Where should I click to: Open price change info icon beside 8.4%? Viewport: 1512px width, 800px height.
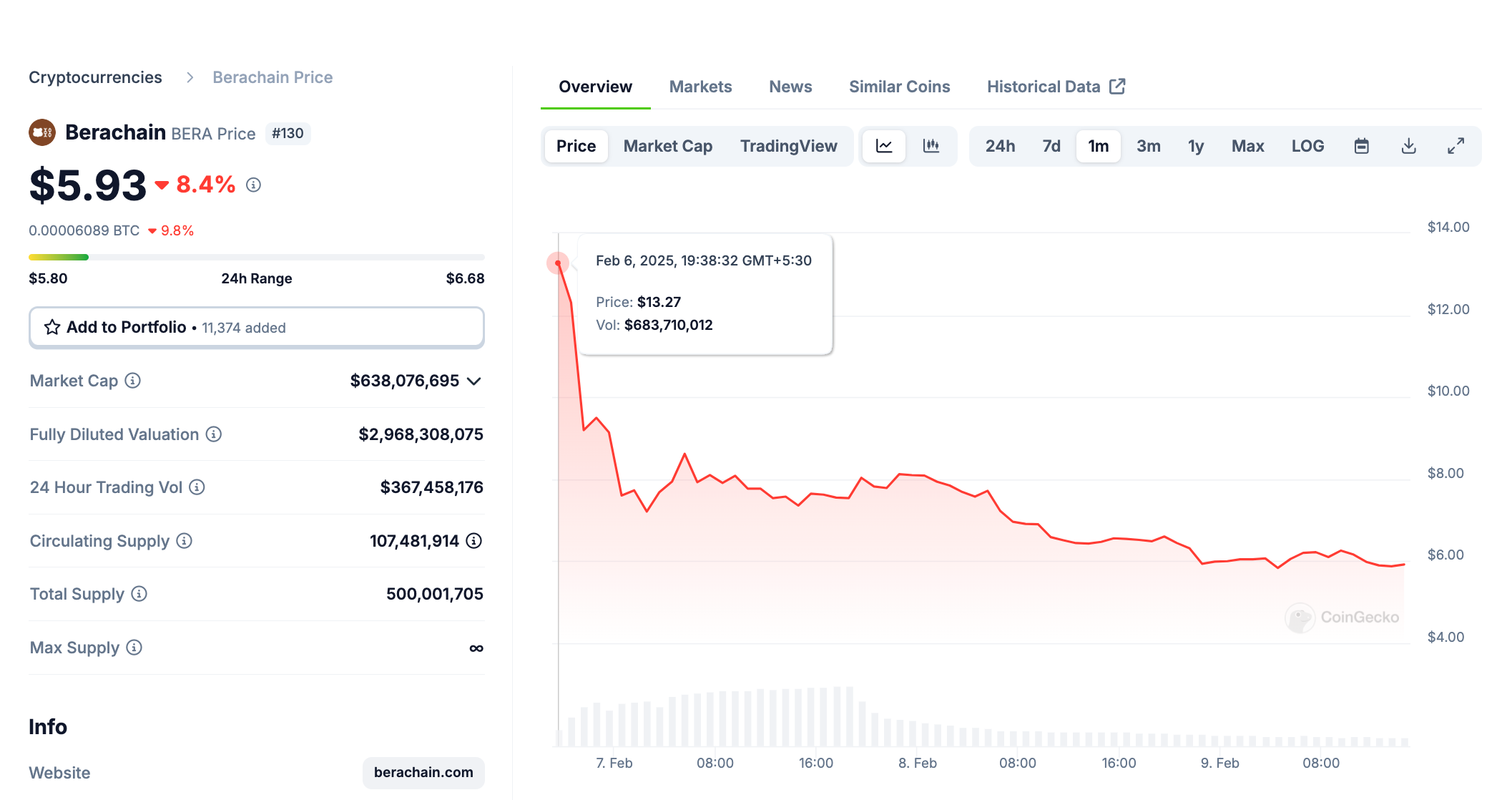(x=253, y=185)
